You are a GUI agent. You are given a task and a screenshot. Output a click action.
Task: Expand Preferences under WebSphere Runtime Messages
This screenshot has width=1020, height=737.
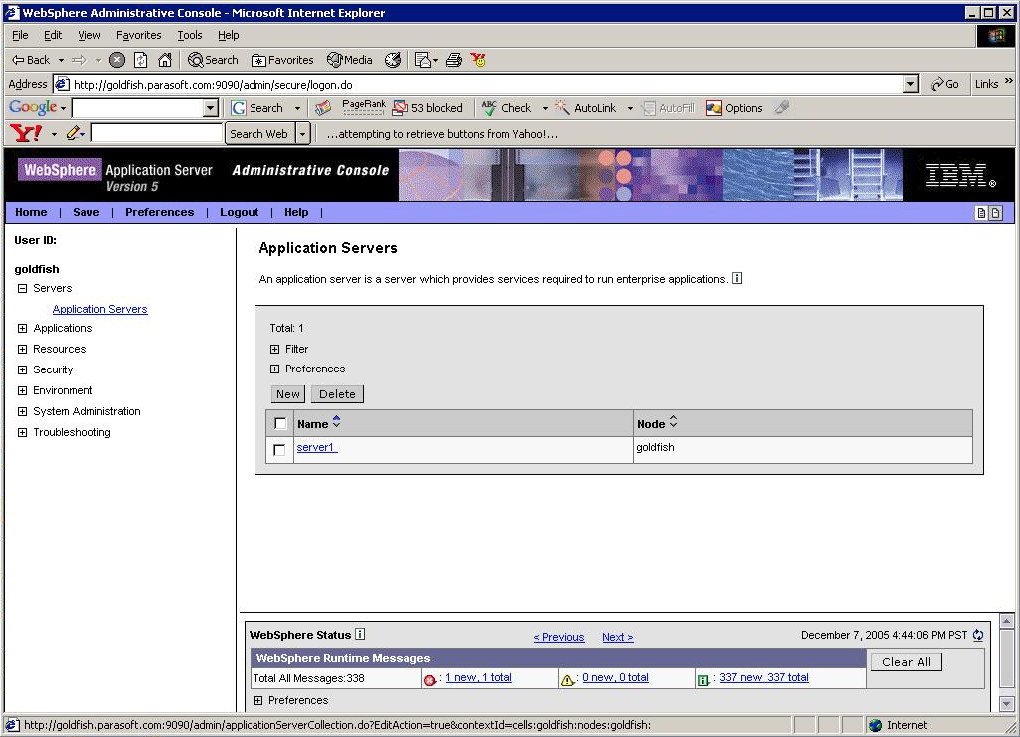(258, 701)
